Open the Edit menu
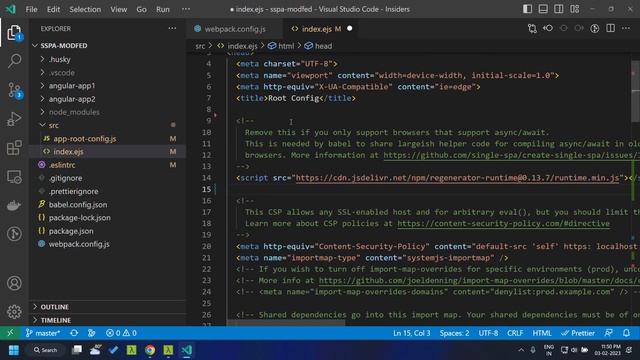 point(53,9)
